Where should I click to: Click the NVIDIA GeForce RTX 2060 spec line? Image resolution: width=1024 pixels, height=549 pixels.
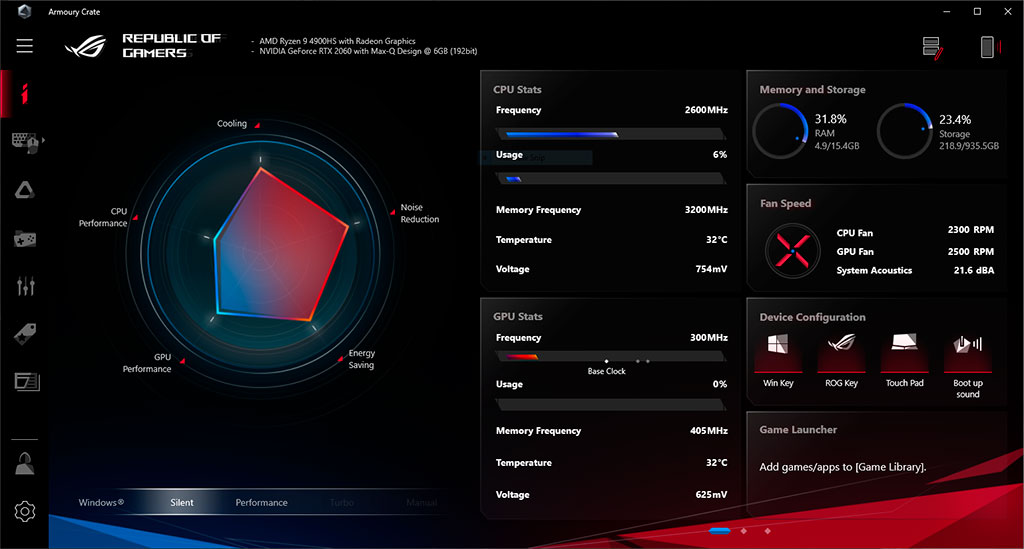368,51
